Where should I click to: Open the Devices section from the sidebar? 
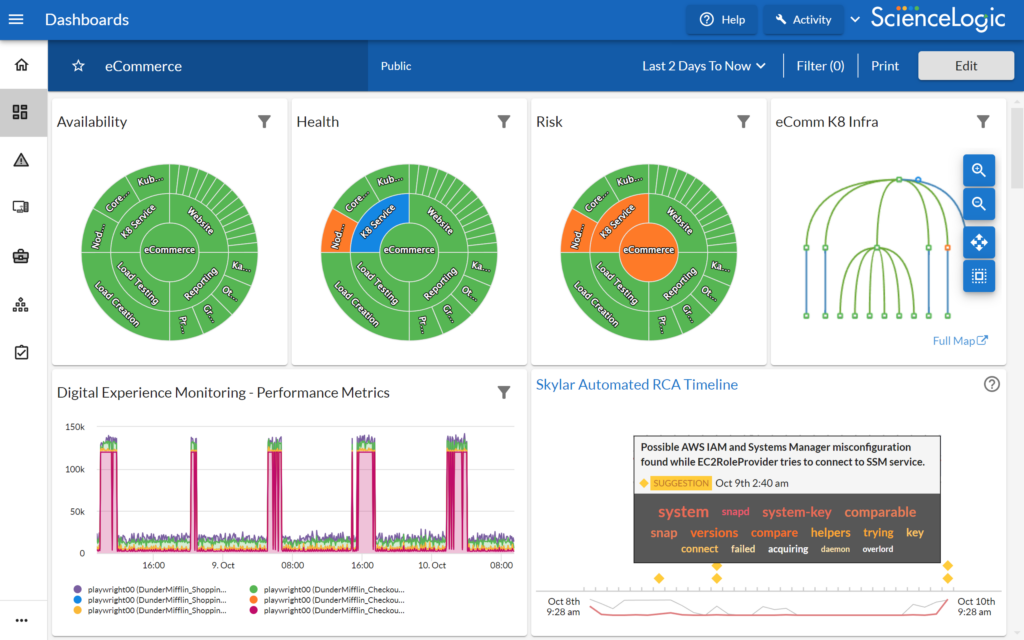point(23,207)
